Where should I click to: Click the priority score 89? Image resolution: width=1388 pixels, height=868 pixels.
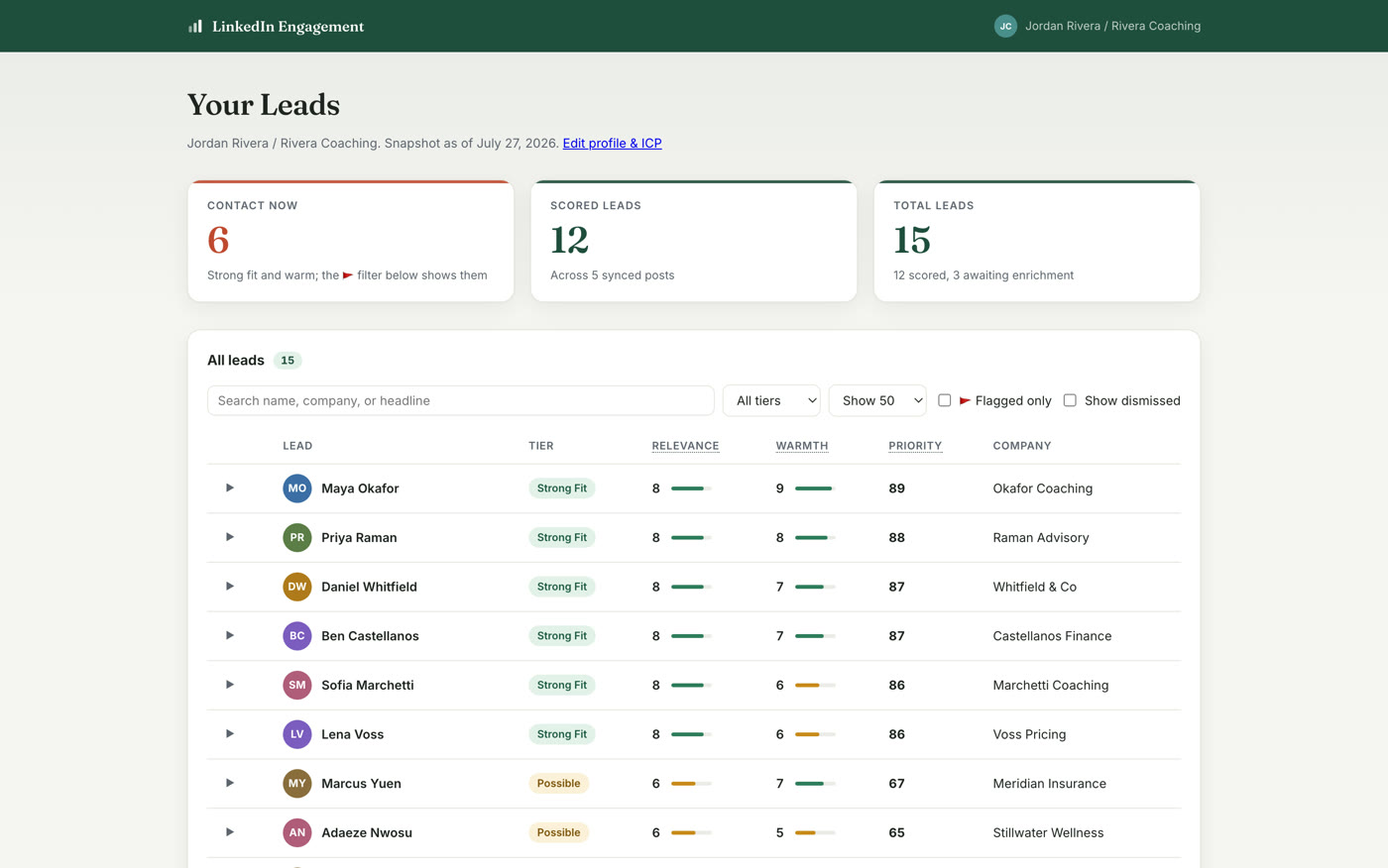pyautogui.click(x=896, y=488)
